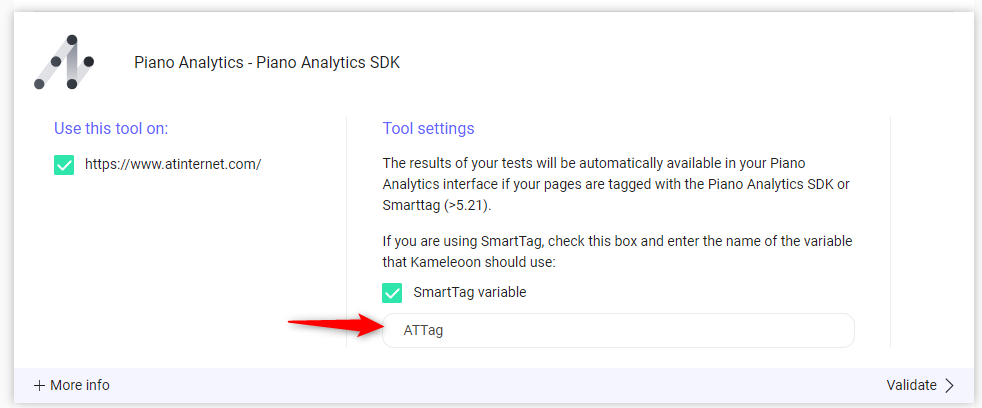Viewport: 982px width, 408px height.
Task: Click the paragraph starting "If you are using SmartTag"
Action: (x=617, y=251)
